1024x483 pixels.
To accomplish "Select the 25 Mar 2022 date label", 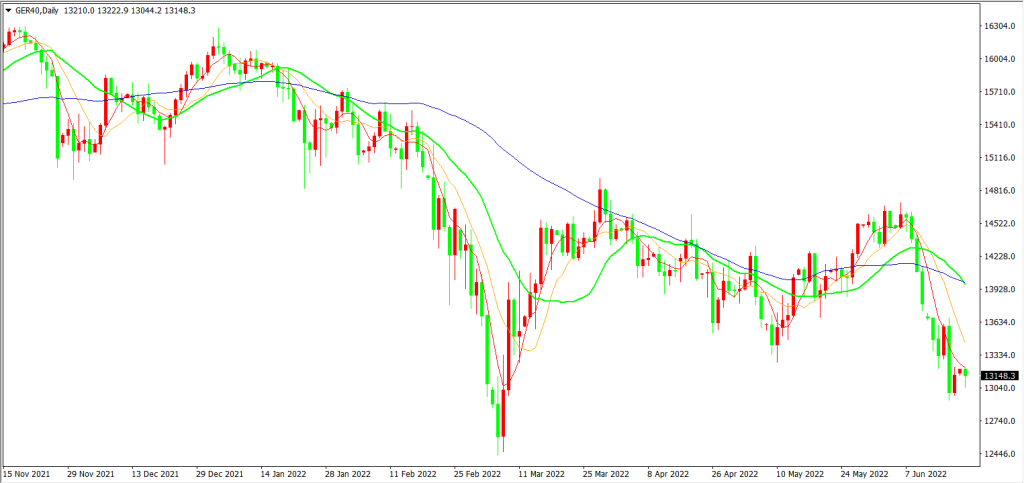I will [606, 474].
